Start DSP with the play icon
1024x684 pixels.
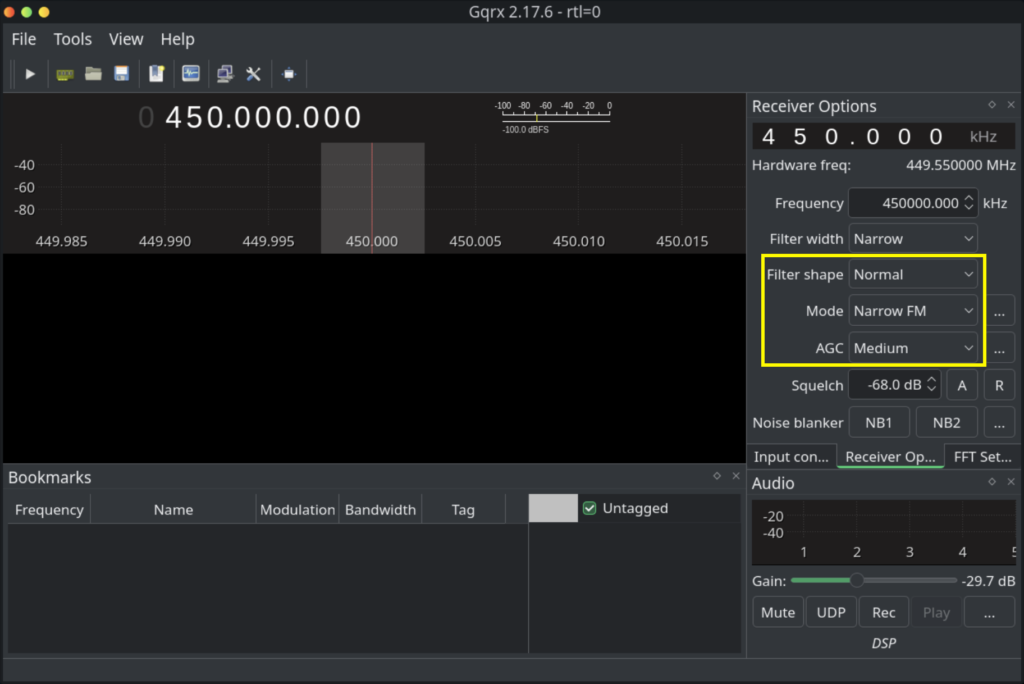tap(29, 74)
